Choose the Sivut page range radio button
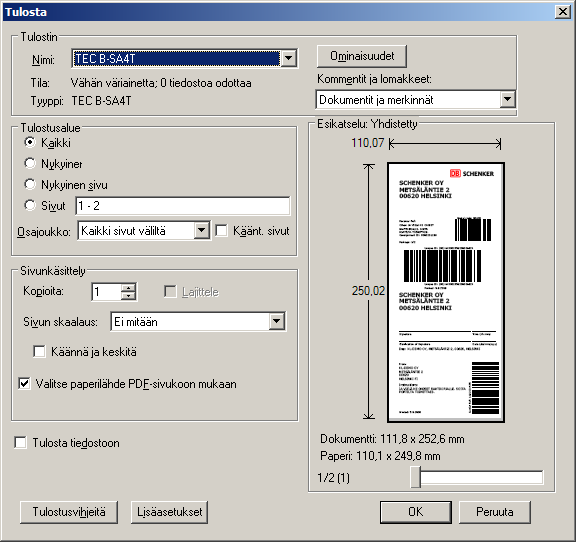 30,205
